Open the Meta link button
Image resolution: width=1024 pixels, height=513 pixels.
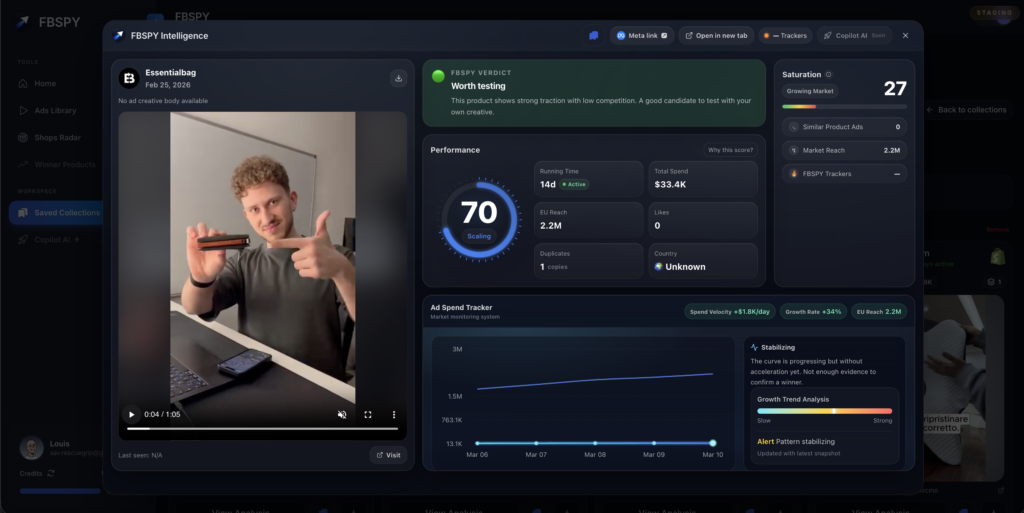pos(642,36)
